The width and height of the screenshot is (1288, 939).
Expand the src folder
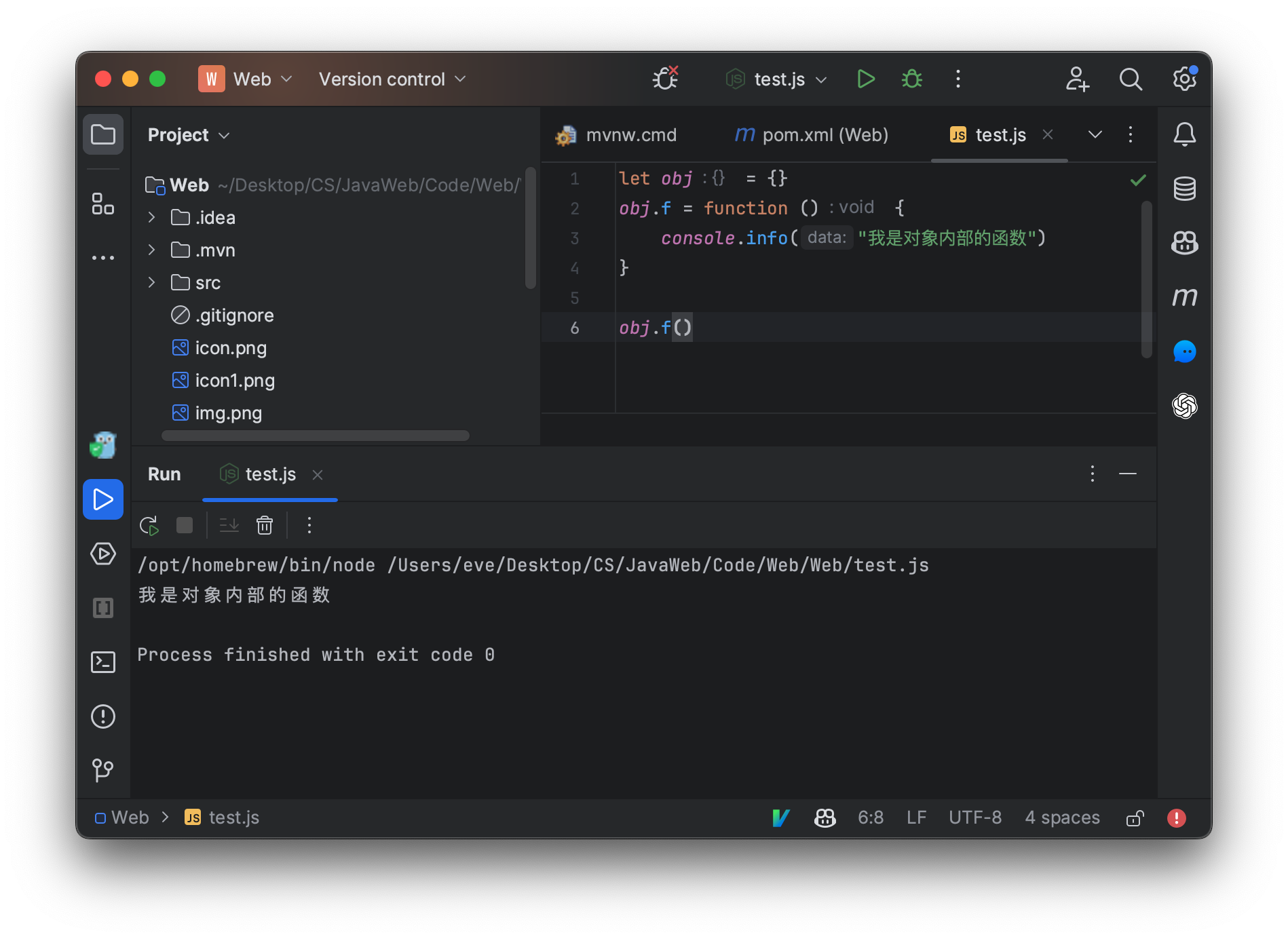[152, 282]
